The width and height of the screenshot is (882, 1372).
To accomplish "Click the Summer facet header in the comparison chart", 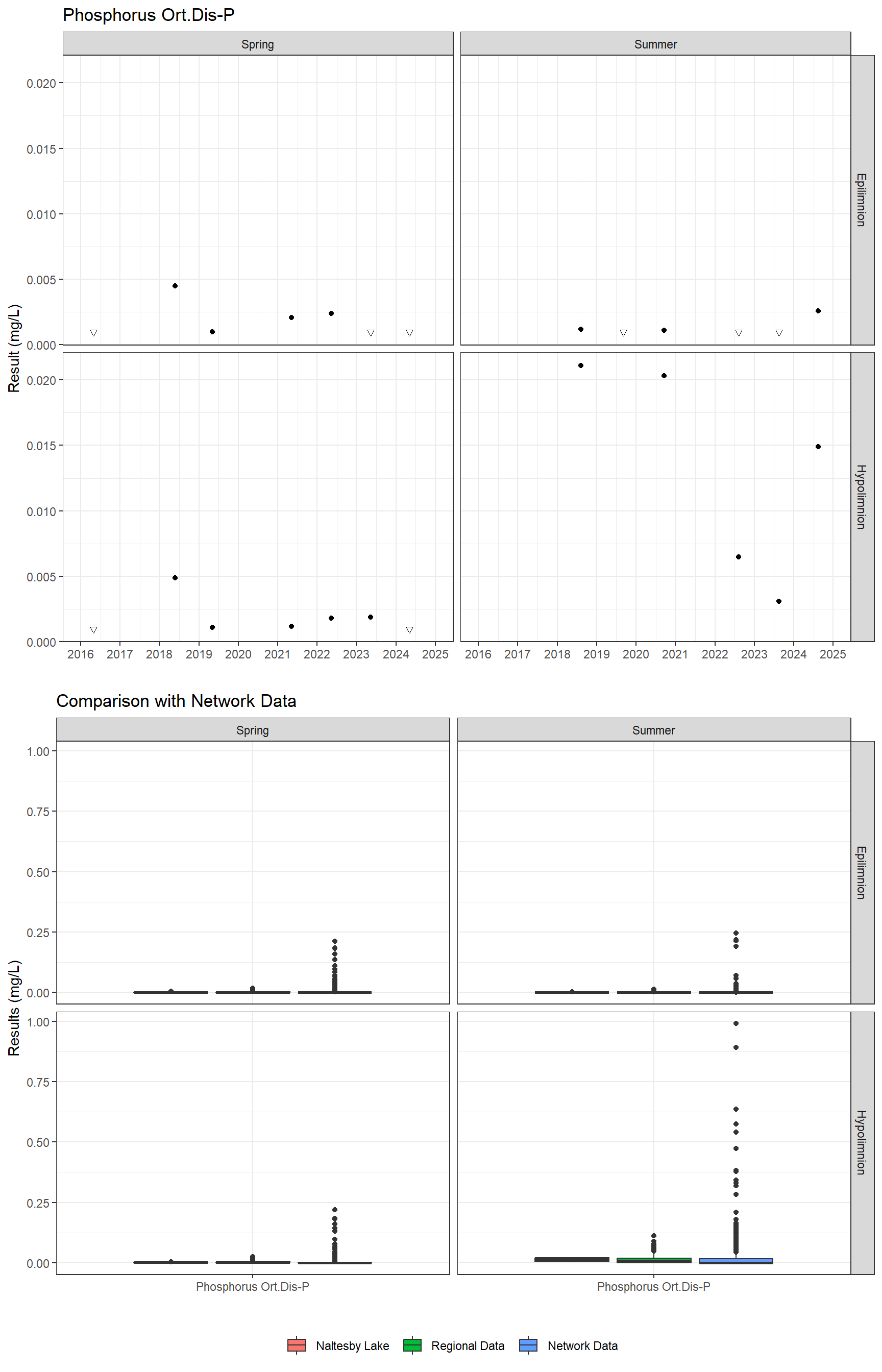I will point(654,730).
